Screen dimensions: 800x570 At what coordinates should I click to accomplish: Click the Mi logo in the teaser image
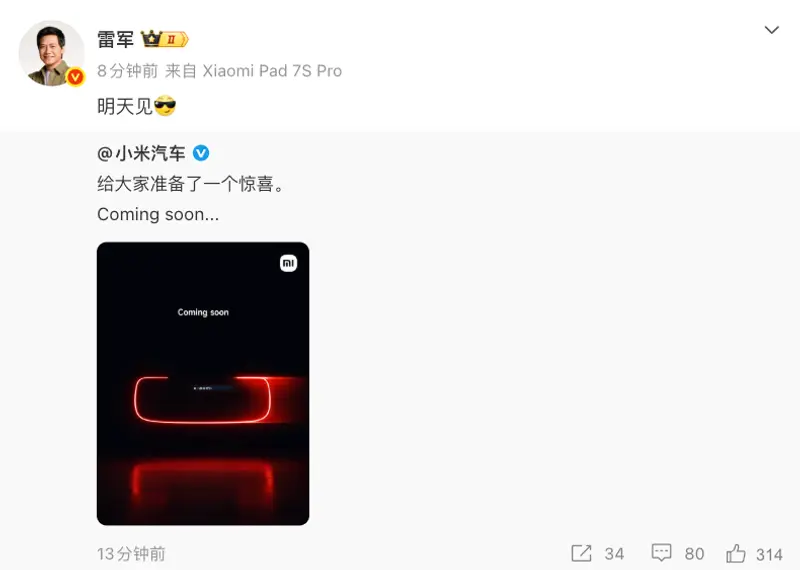pyautogui.click(x=288, y=263)
